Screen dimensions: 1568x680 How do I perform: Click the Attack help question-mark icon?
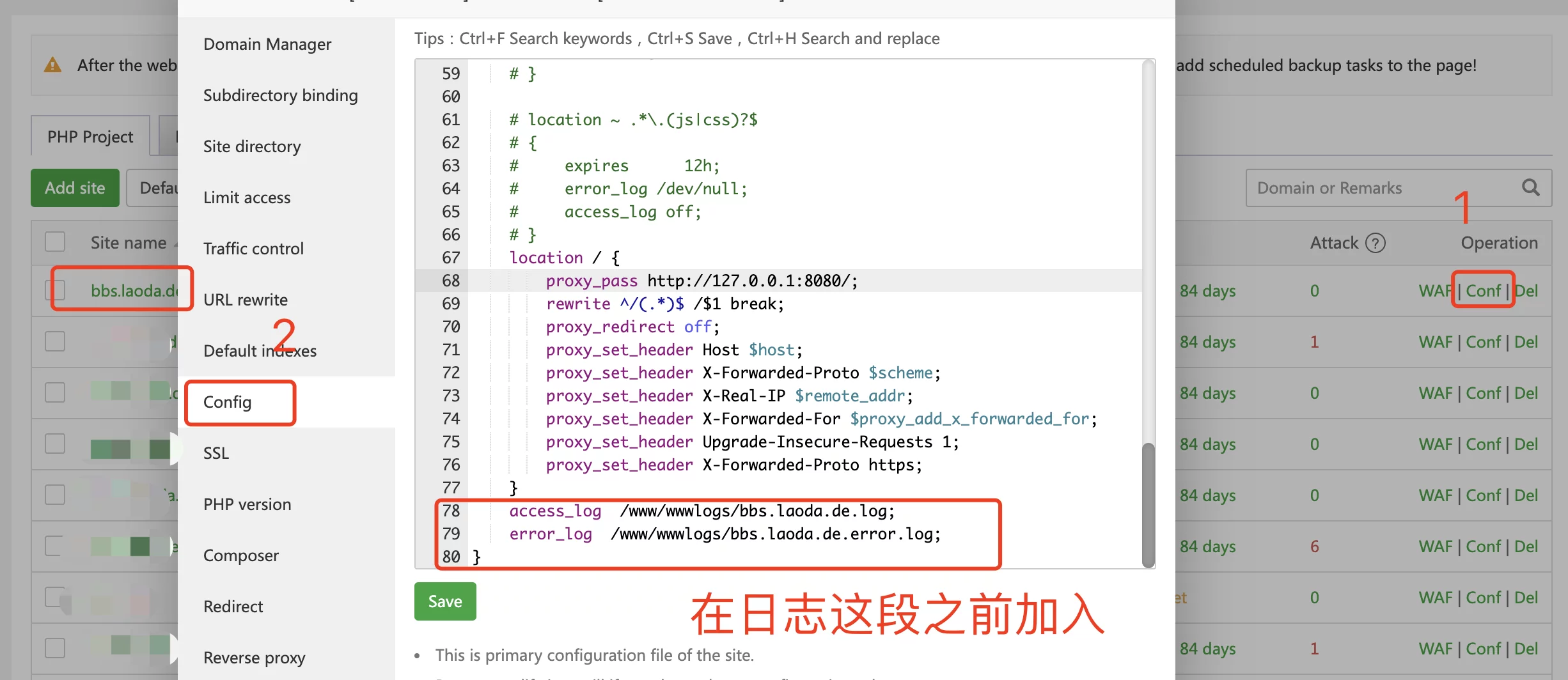click(x=1375, y=243)
